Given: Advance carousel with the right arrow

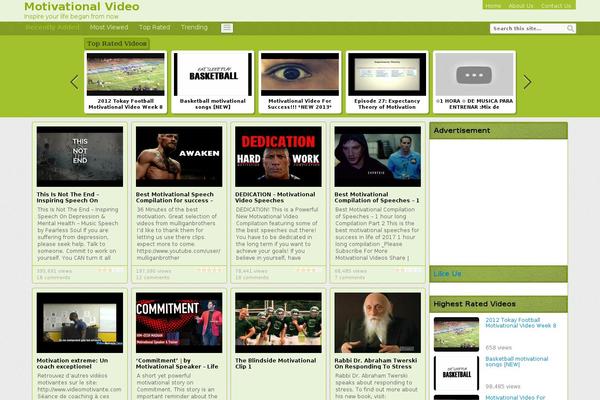Looking at the screenshot, I should pyautogui.click(x=527, y=82).
